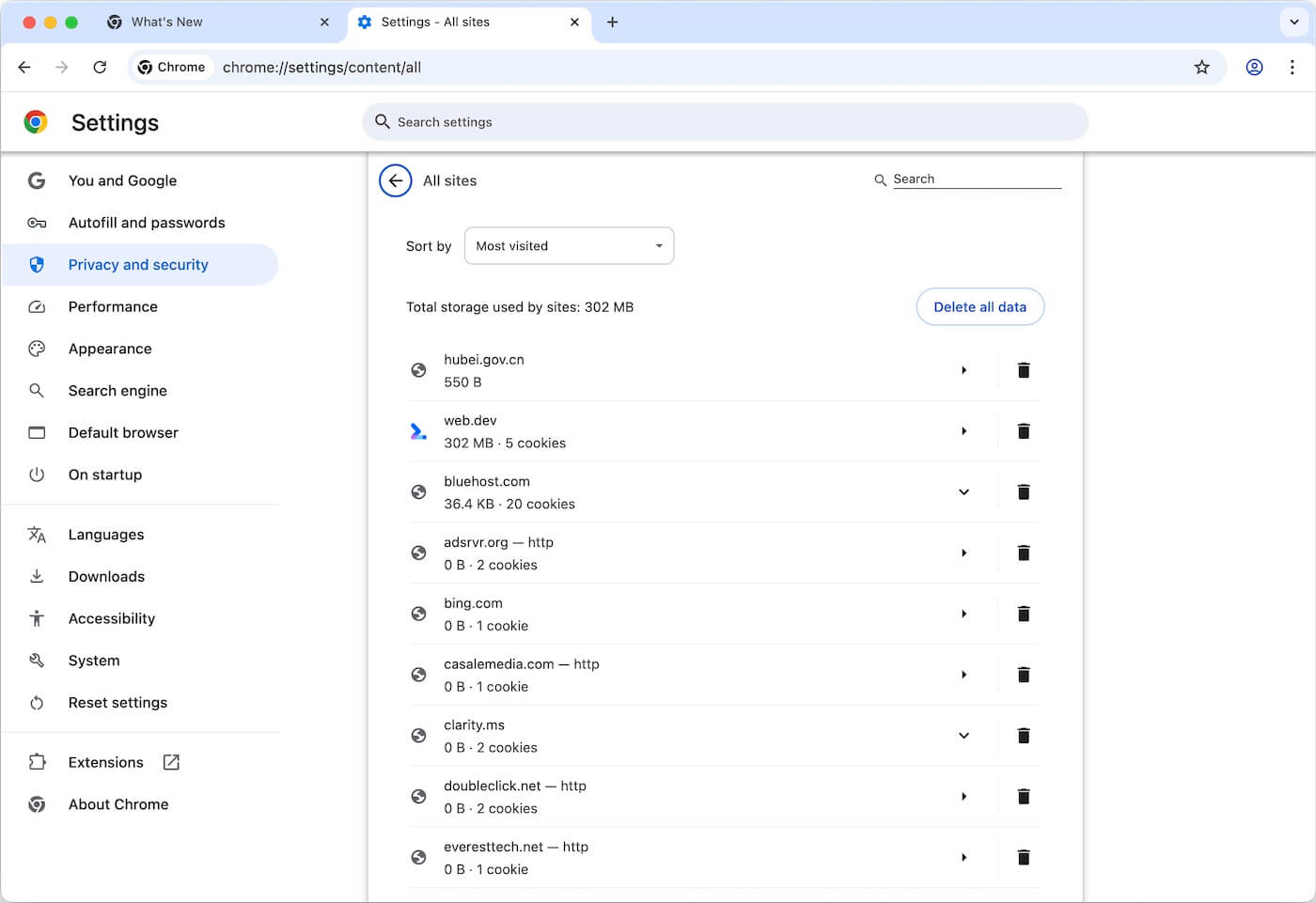Delete clarity.ms data with trash icon
The width and height of the screenshot is (1316, 903).
coord(1024,736)
